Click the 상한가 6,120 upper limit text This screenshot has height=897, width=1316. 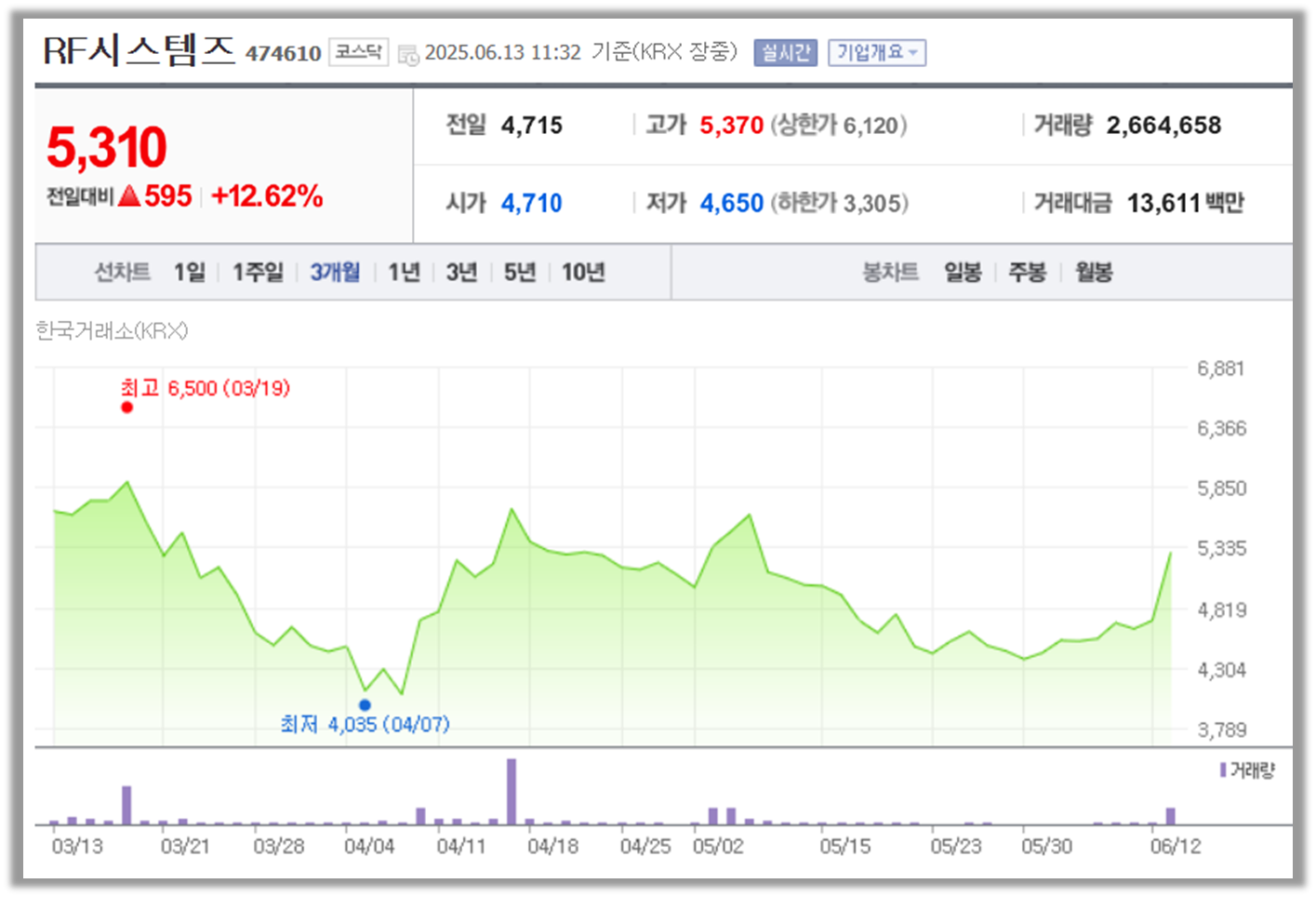tap(839, 125)
